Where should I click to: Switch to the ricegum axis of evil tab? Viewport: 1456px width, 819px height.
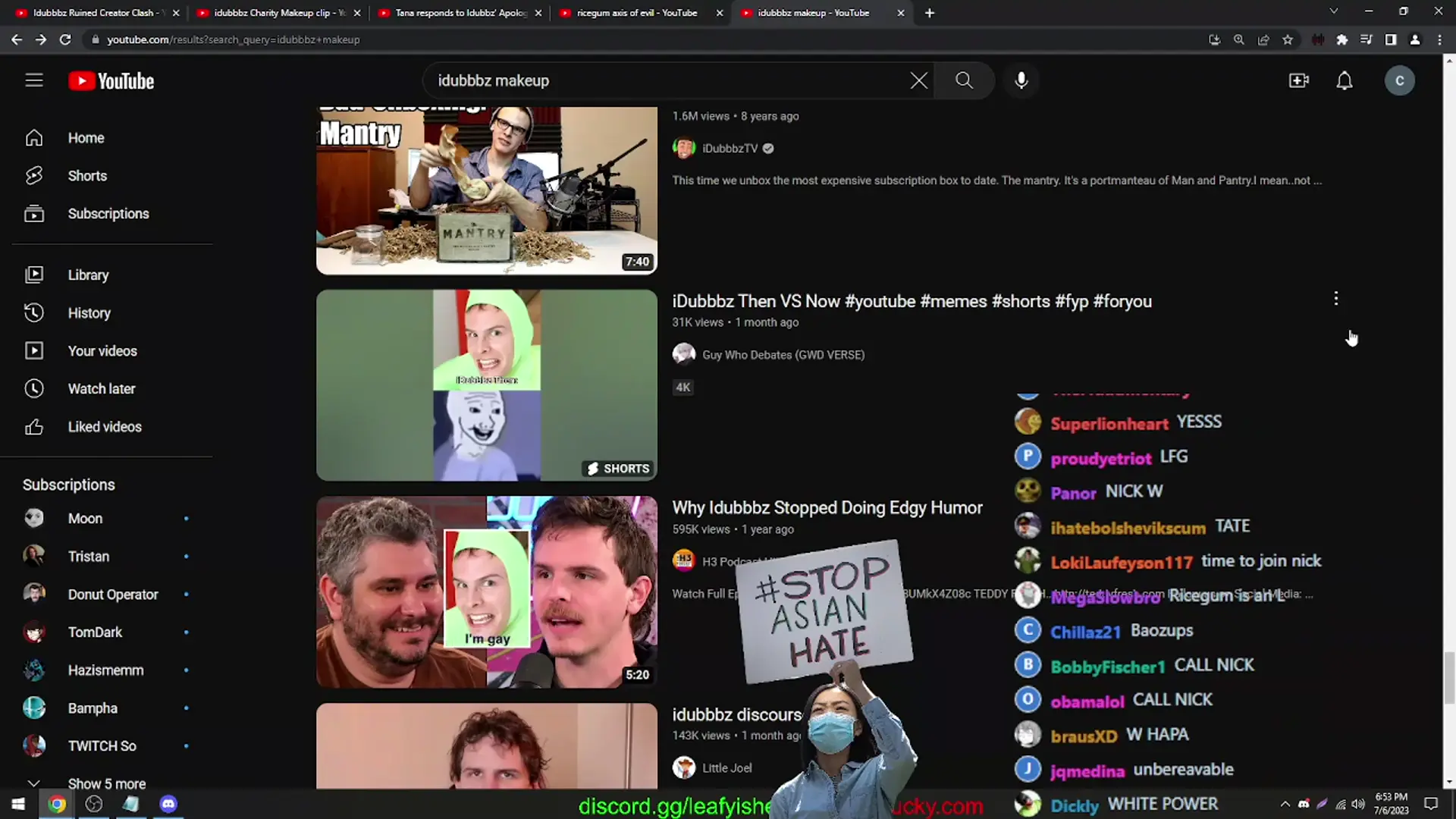[x=635, y=12]
